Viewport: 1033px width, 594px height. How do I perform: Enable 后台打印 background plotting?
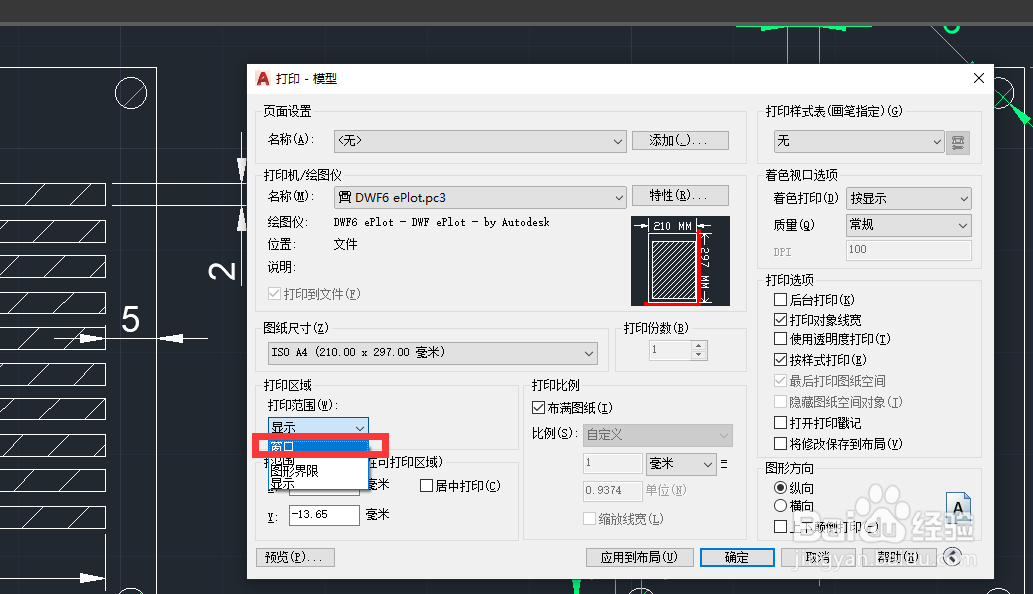pyautogui.click(x=779, y=299)
